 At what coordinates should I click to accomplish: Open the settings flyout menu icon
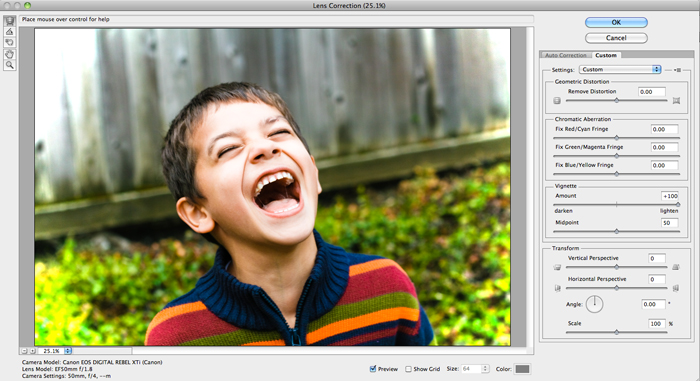pyautogui.click(x=678, y=70)
